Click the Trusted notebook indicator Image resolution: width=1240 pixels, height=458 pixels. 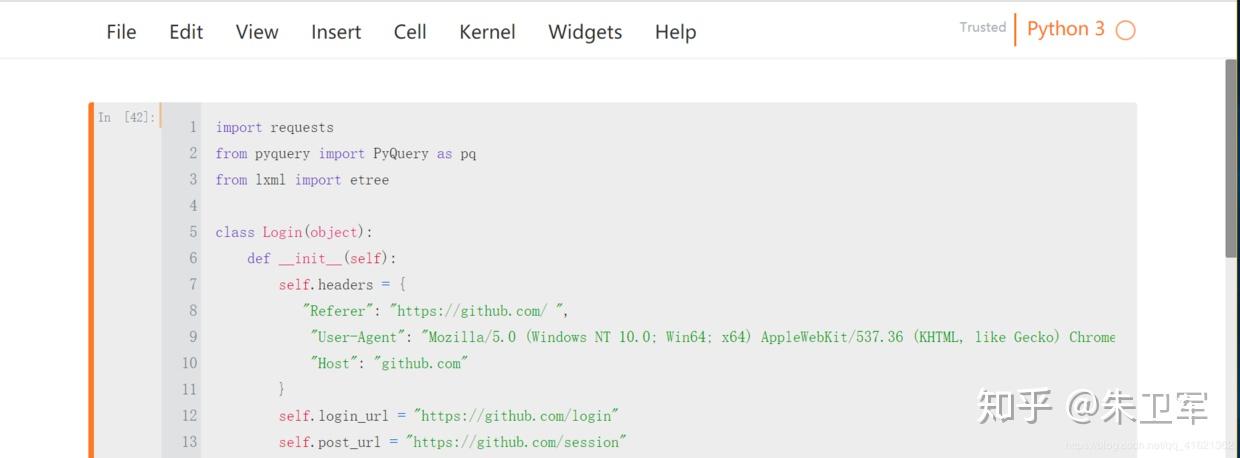click(982, 28)
